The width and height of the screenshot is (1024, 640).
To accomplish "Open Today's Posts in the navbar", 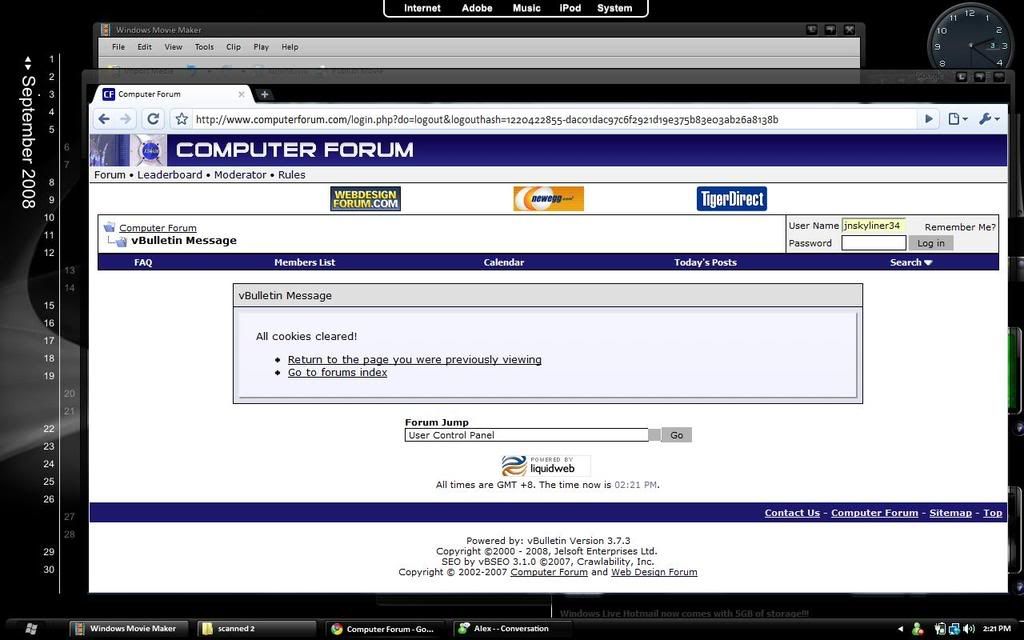I will pos(705,263).
